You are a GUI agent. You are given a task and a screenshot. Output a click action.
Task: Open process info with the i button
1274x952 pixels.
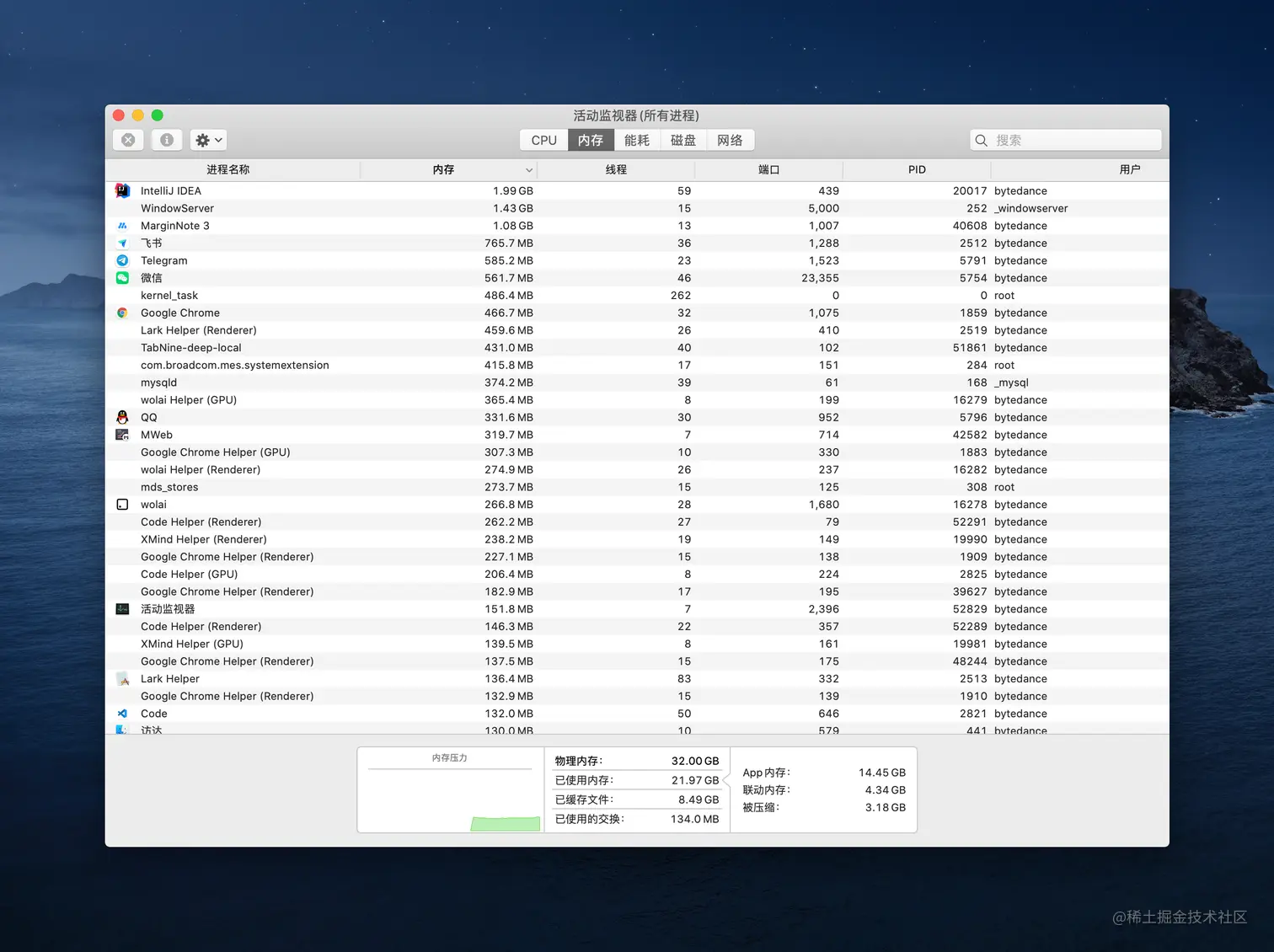[x=167, y=140]
